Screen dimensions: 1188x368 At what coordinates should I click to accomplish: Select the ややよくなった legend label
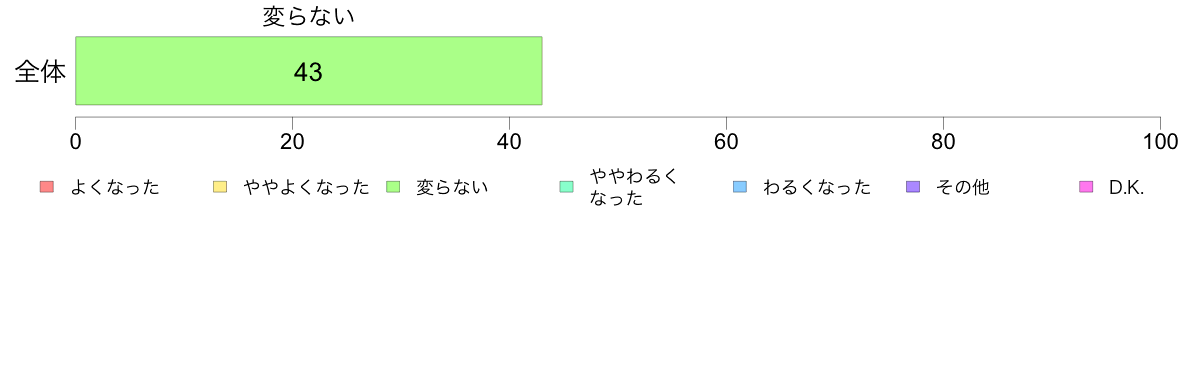point(306,187)
